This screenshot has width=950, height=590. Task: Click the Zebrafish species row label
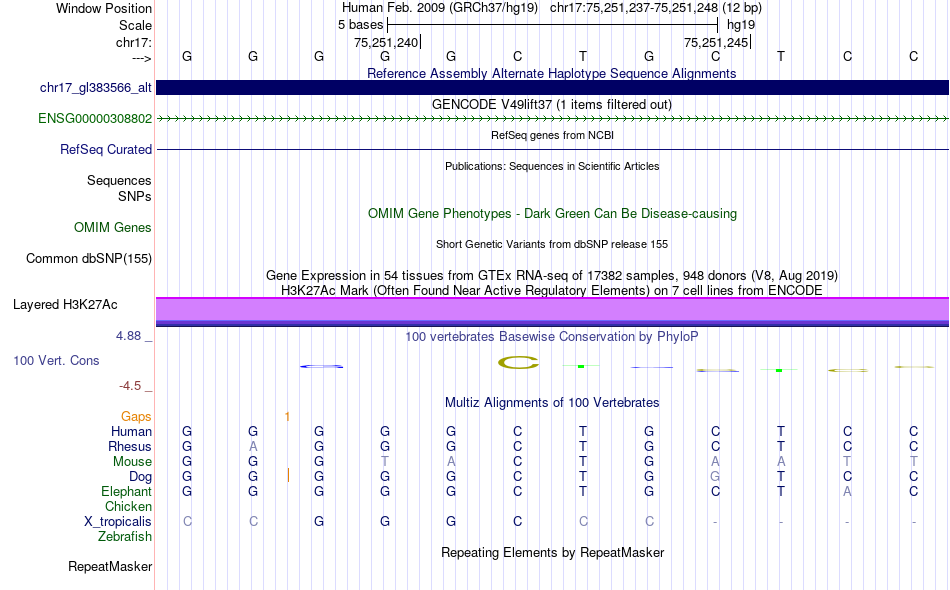point(125,537)
